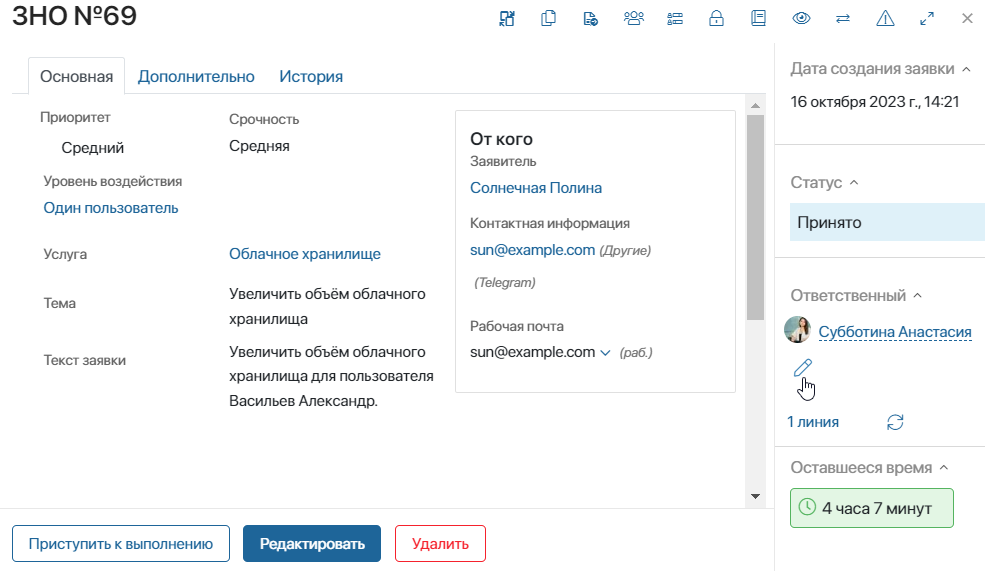Image resolution: width=989 pixels, height=572 pixels.
Task: Close the ЗНО №69 card
Action: (967, 18)
